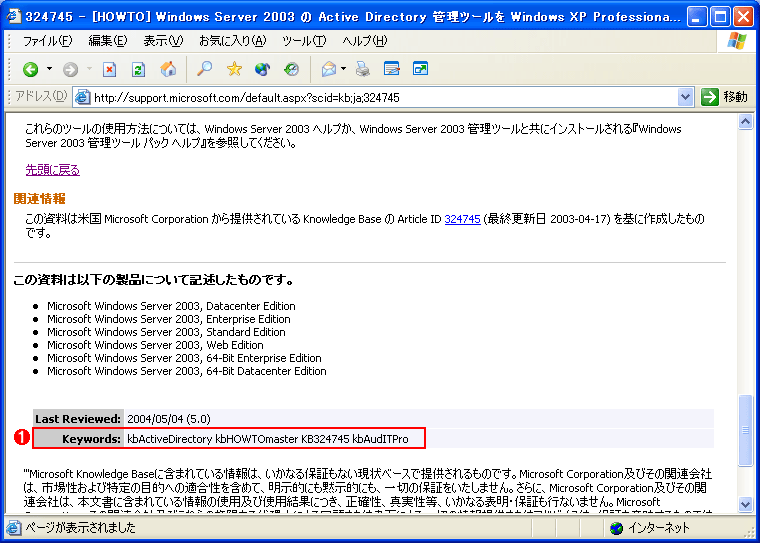
Task: Open the Article ID 324745 link
Action: [x=462, y=219]
